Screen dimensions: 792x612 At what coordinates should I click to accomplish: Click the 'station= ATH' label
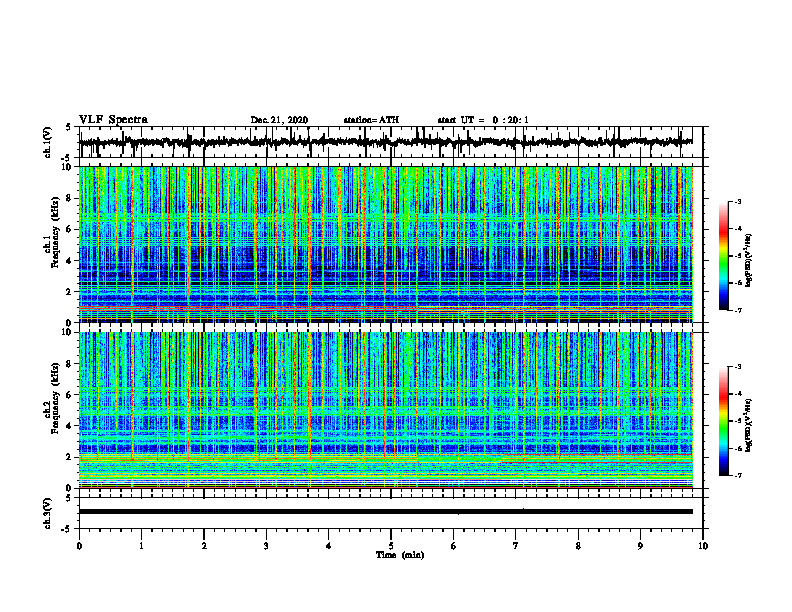pyautogui.click(x=371, y=120)
